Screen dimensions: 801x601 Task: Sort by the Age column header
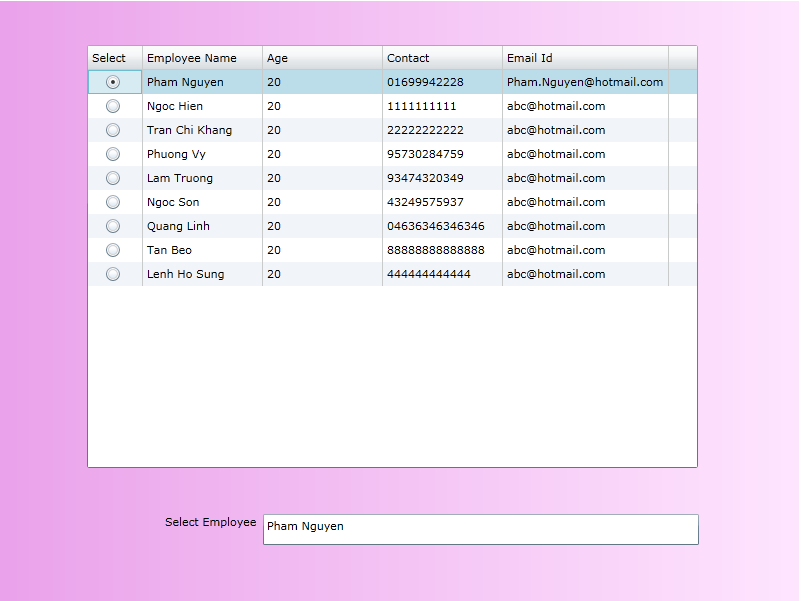(x=322, y=58)
